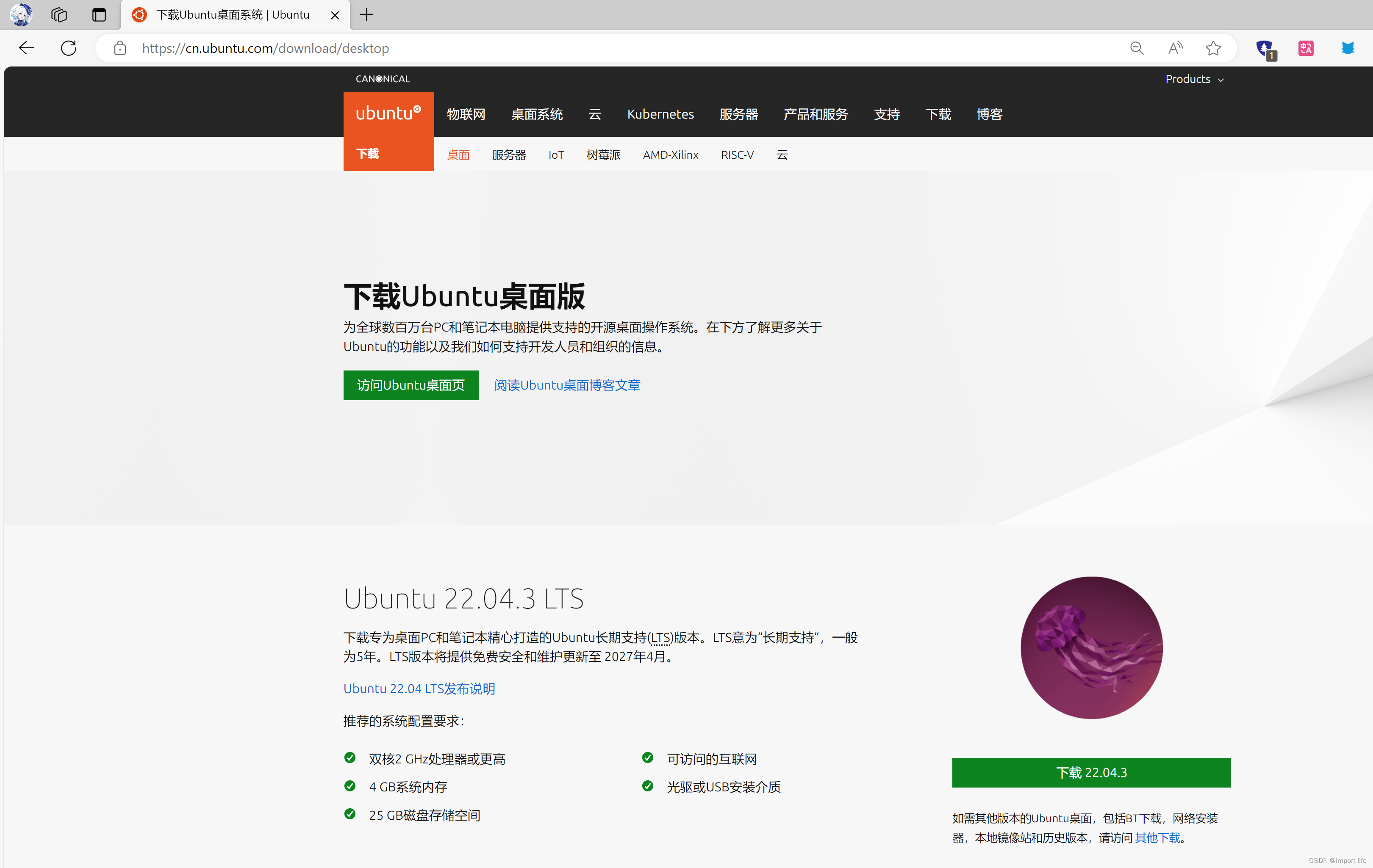The height and width of the screenshot is (868, 1373).
Task: Select the 服务器 download sub-tab
Action: (509, 155)
